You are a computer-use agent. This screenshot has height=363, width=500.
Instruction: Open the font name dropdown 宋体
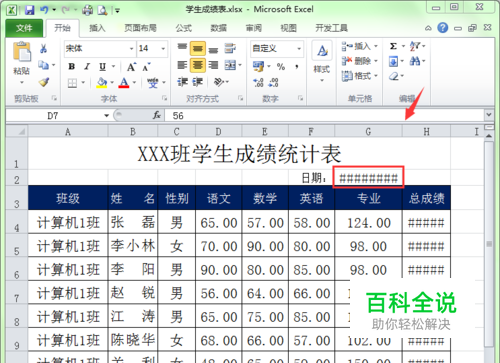pyautogui.click(x=131, y=49)
